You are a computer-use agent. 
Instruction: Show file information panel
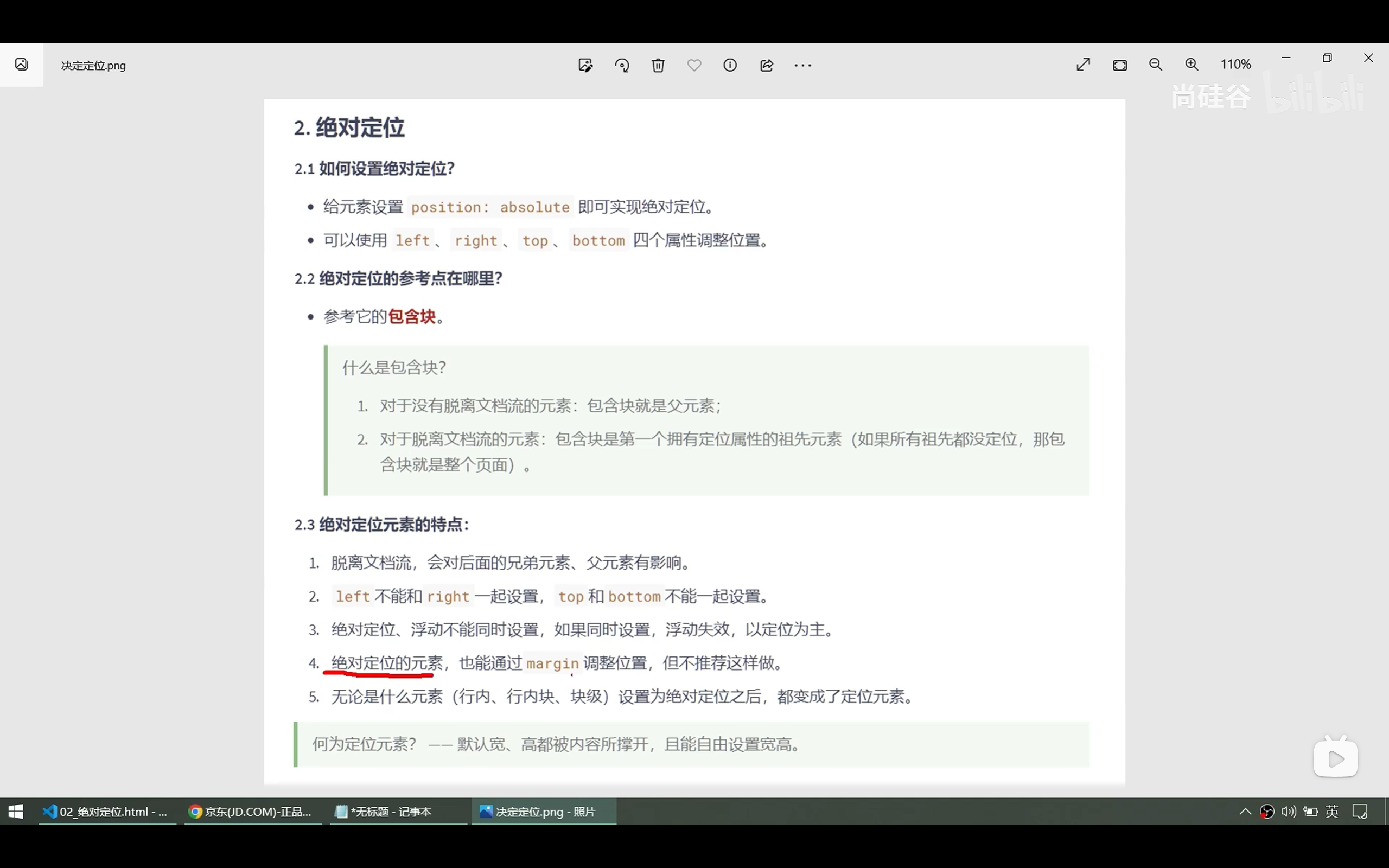(x=730, y=65)
